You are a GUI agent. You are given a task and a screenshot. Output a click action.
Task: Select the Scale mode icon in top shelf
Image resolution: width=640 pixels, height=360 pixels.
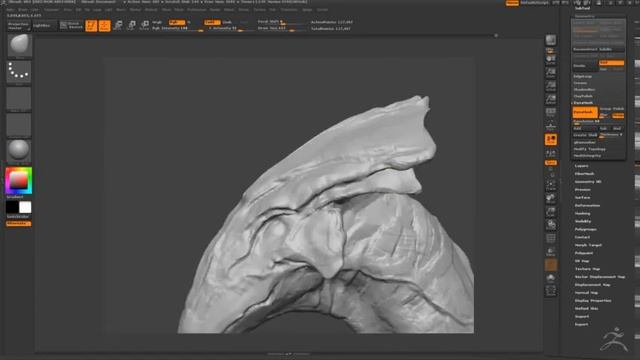coord(131,25)
